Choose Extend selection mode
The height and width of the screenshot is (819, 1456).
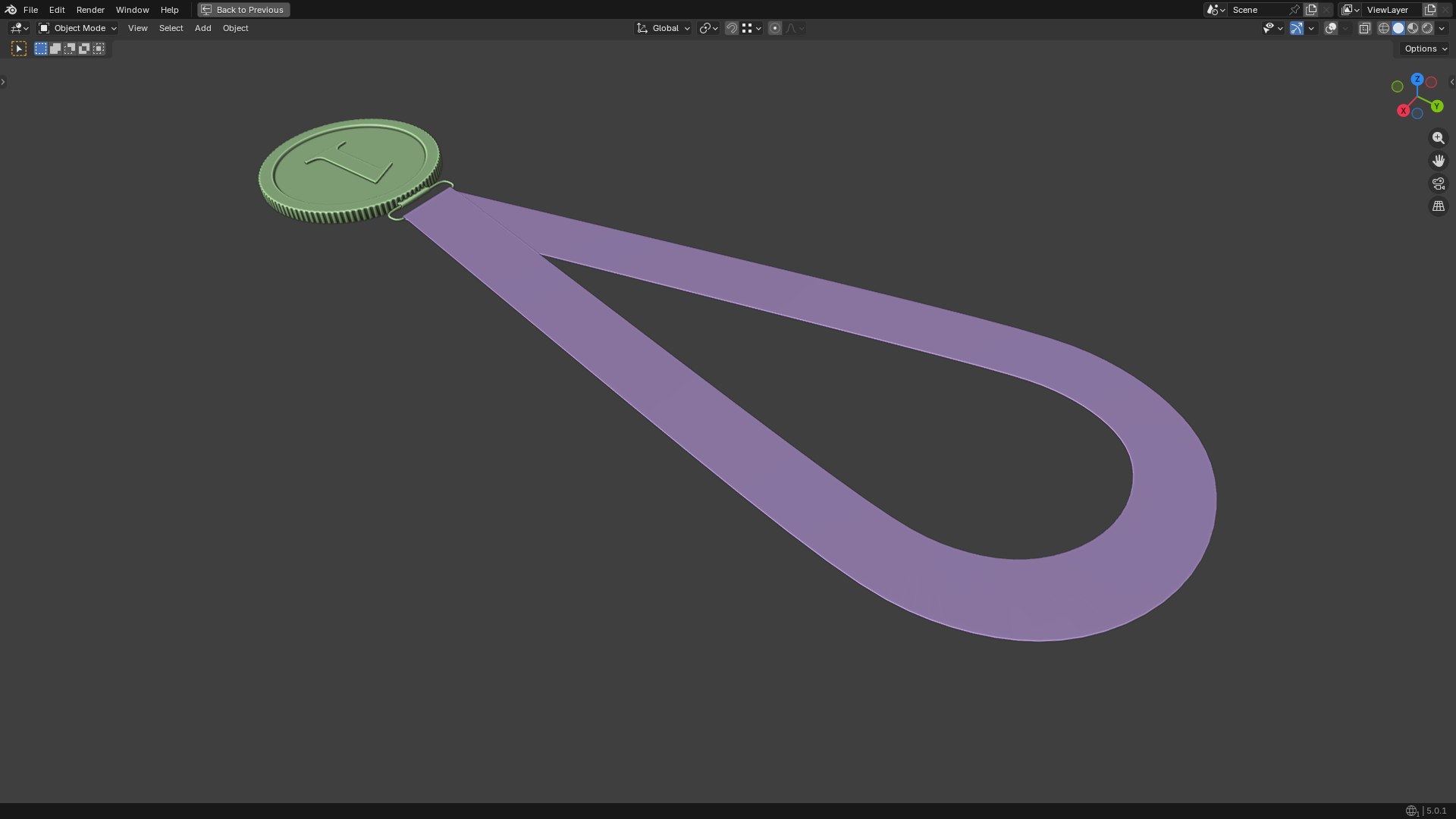point(55,49)
